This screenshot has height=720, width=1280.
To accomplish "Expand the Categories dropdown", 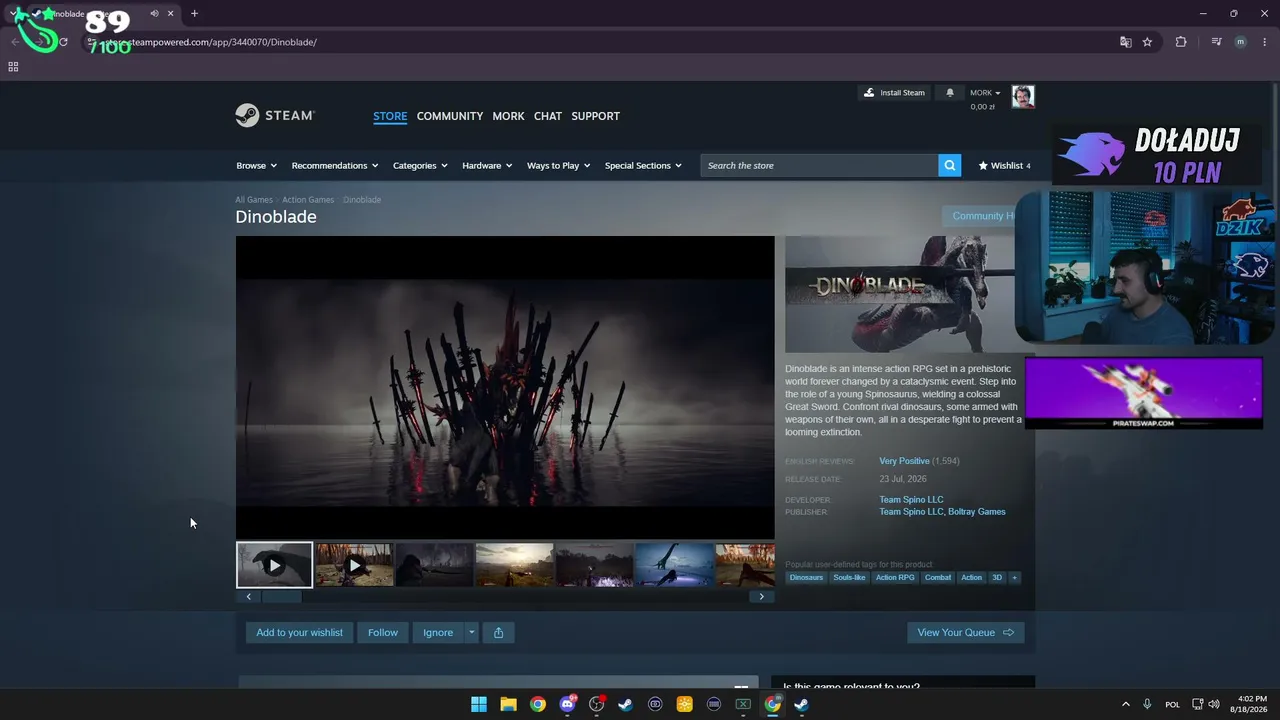I will pos(420,166).
